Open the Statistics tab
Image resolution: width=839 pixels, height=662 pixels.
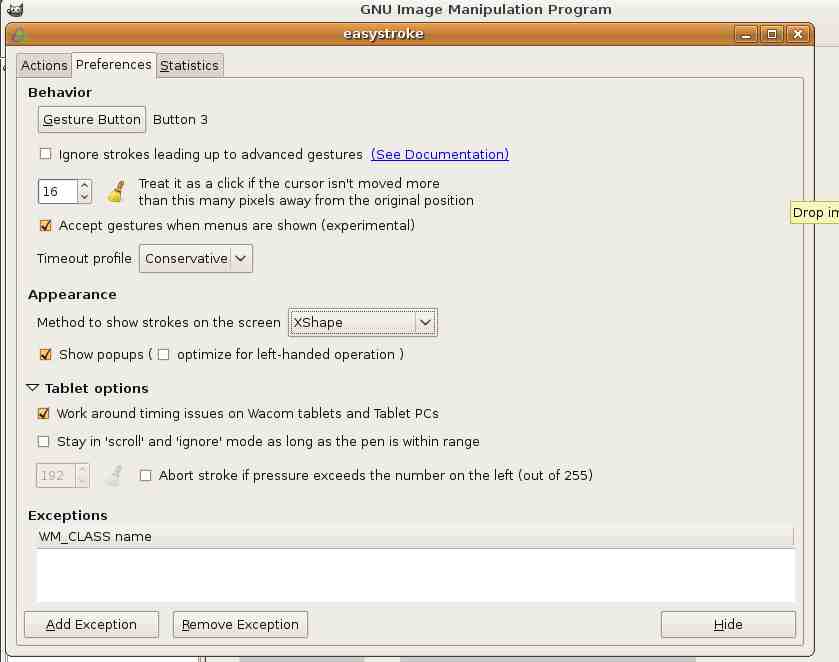(189, 65)
